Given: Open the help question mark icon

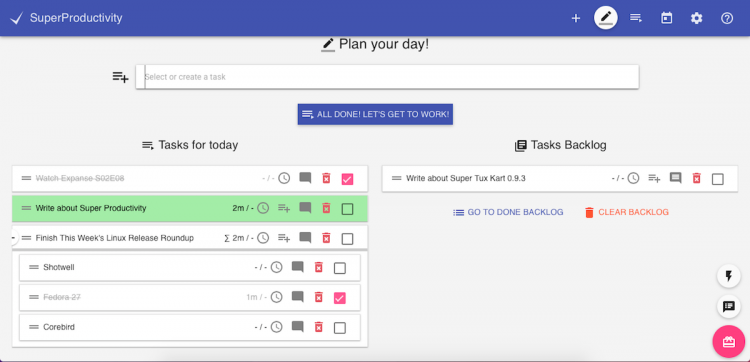Looking at the screenshot, I should click(727, 18).
